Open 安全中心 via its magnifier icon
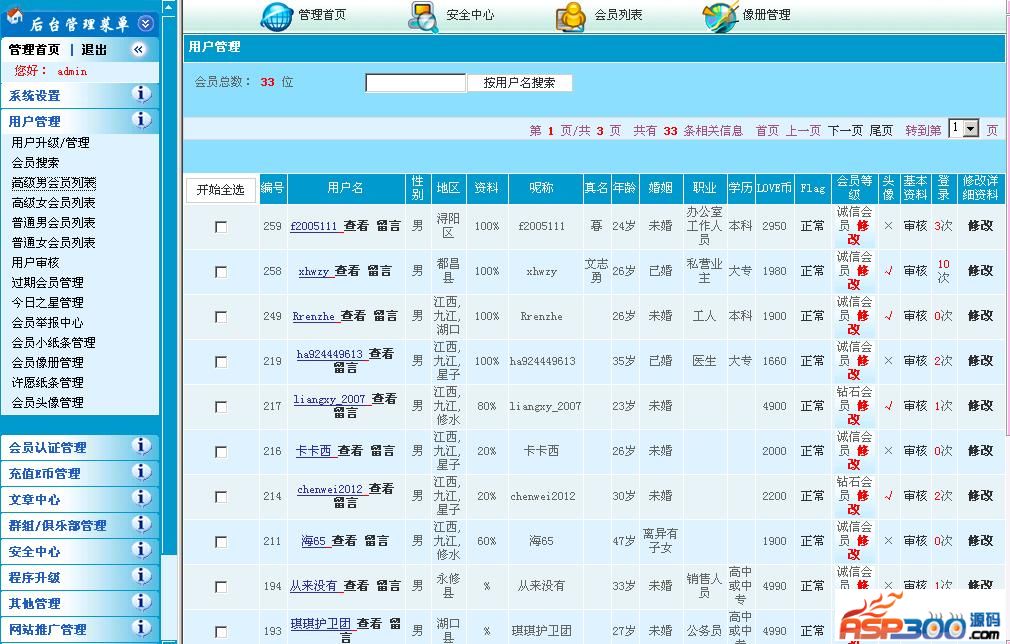The width and height of the screenshot is (1010, 644). [x=424, y=15]
